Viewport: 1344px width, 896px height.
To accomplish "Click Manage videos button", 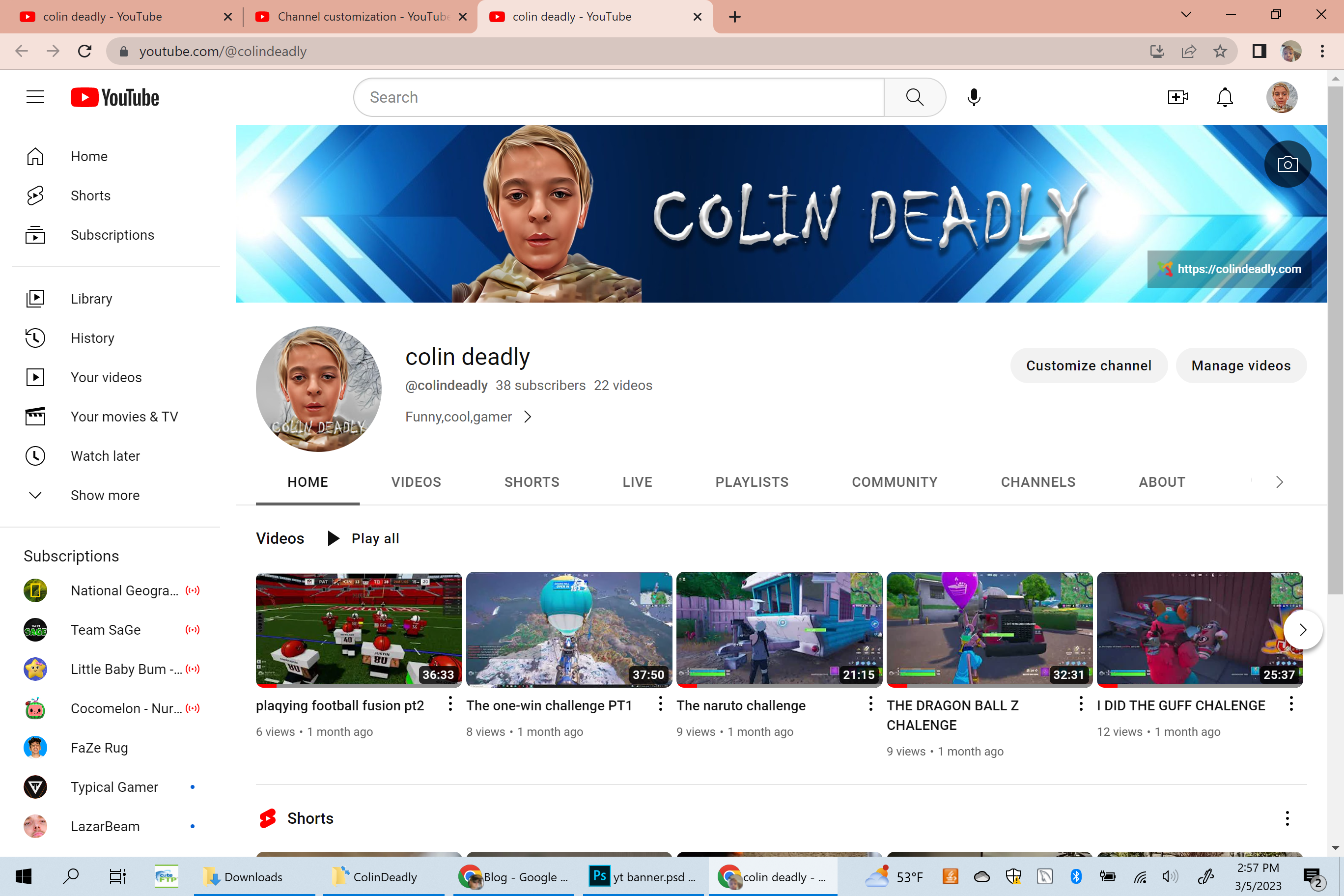I will pos(1241,365).
